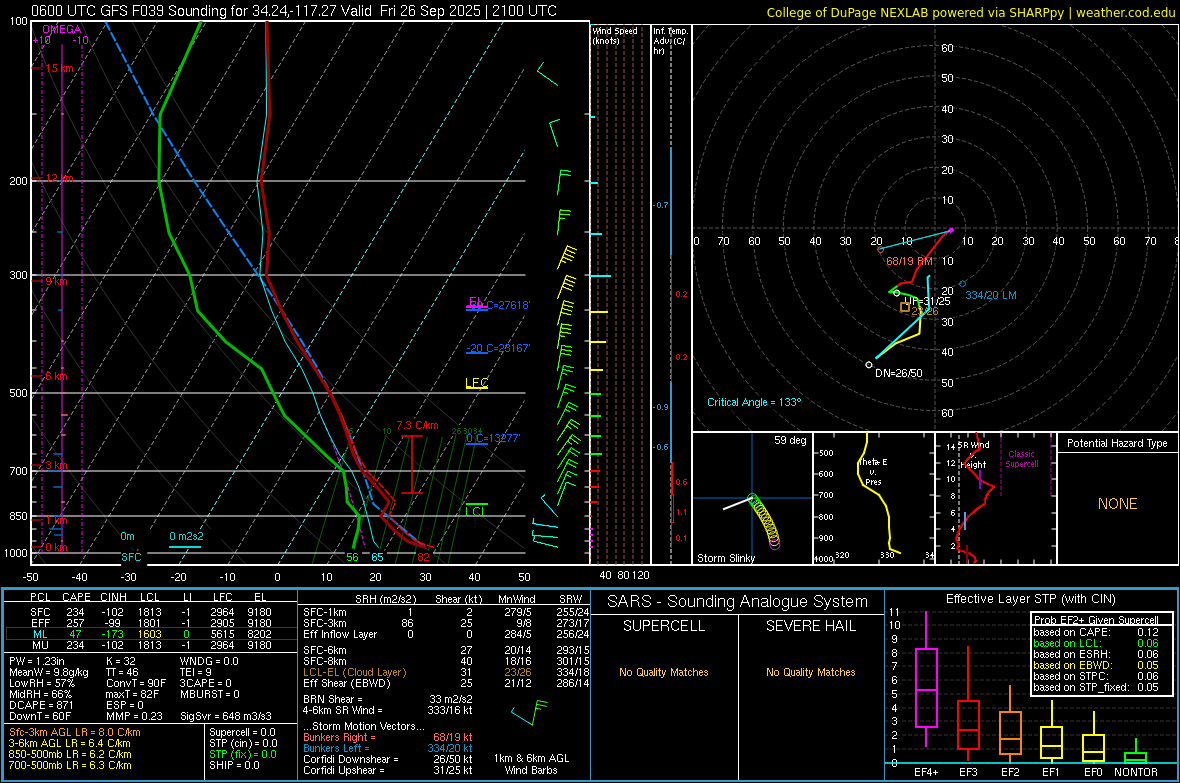This screenshot has height=783, width=1180.
Task: Click the MeanW = 9.8g/kg value
Action: 48,672
